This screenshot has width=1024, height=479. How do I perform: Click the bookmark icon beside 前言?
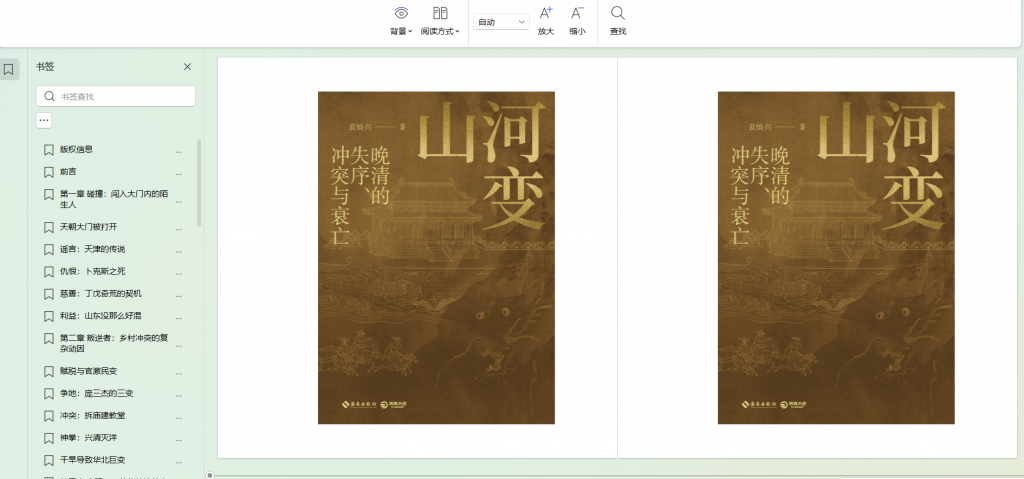click(48, 172)
